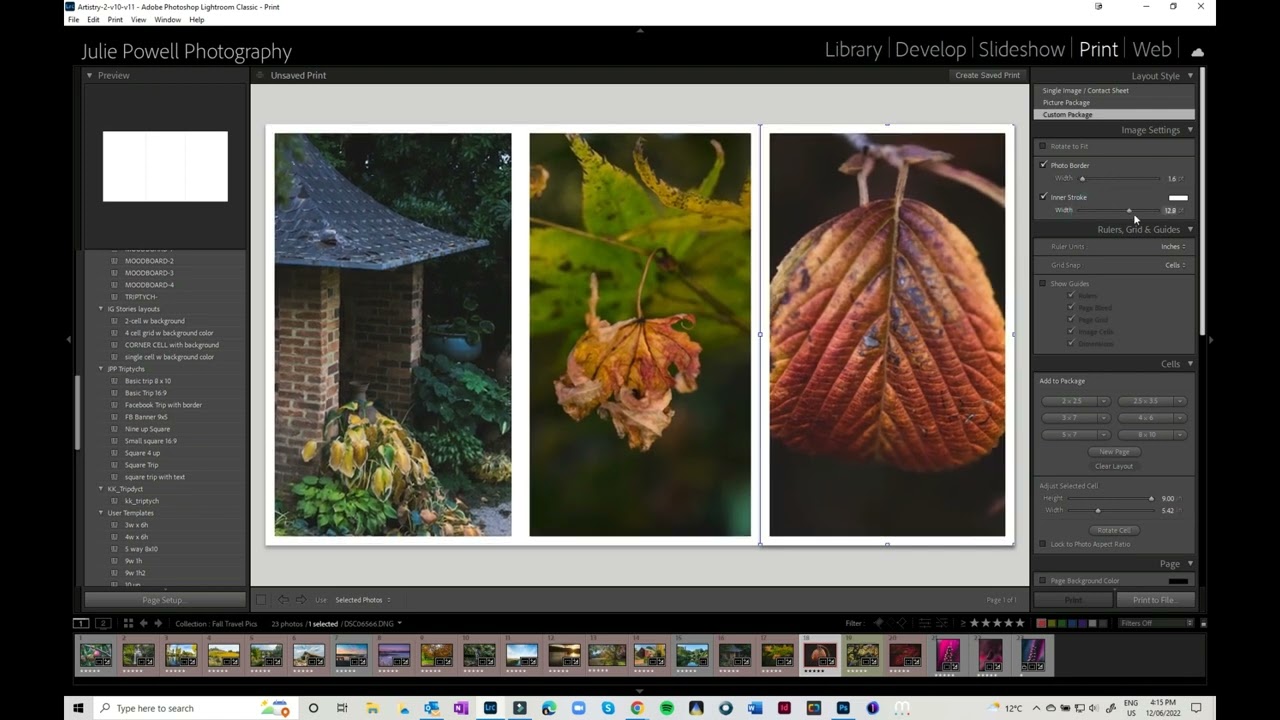Go forward to next source arrow
1280x720 pixels.
click(x=158, y=623)
